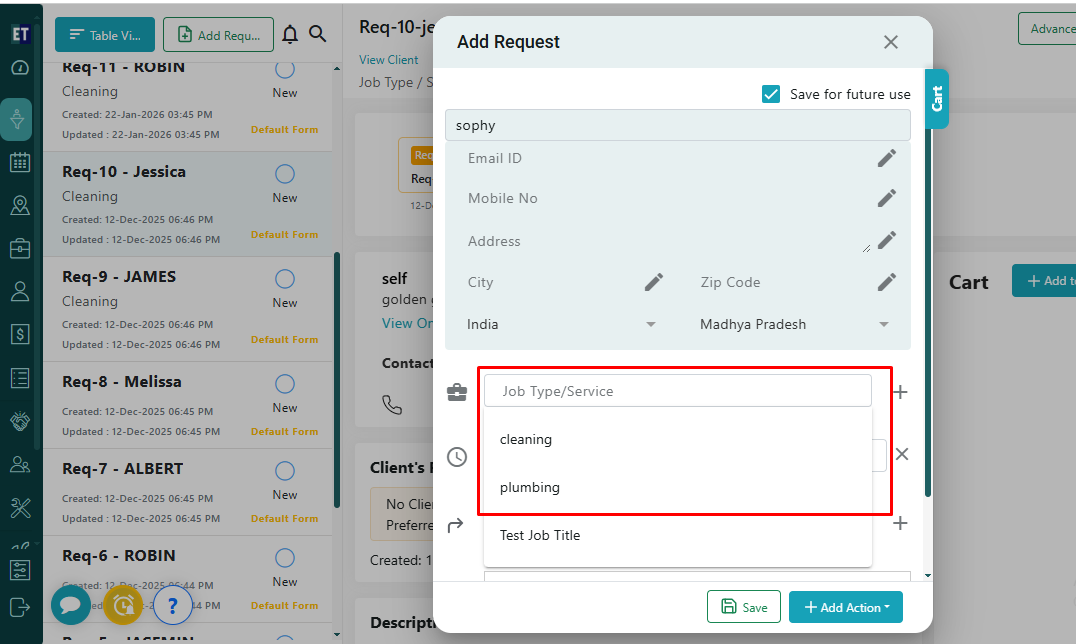Click the pencil icon next to Email ID
Image resolution: width=1076 pixels, height=644 pixels.
tap(886, 158)
